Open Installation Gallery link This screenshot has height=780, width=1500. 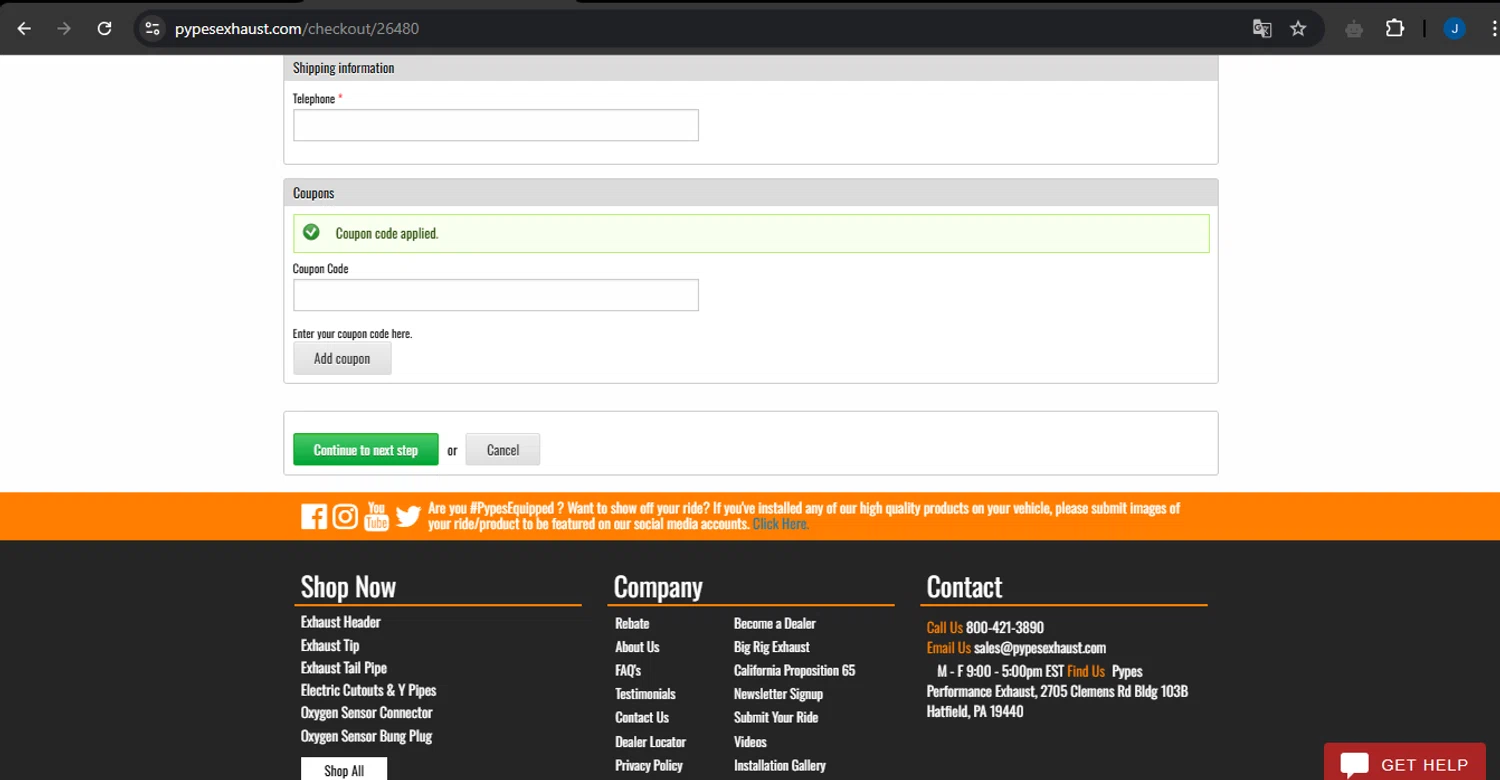780,765
